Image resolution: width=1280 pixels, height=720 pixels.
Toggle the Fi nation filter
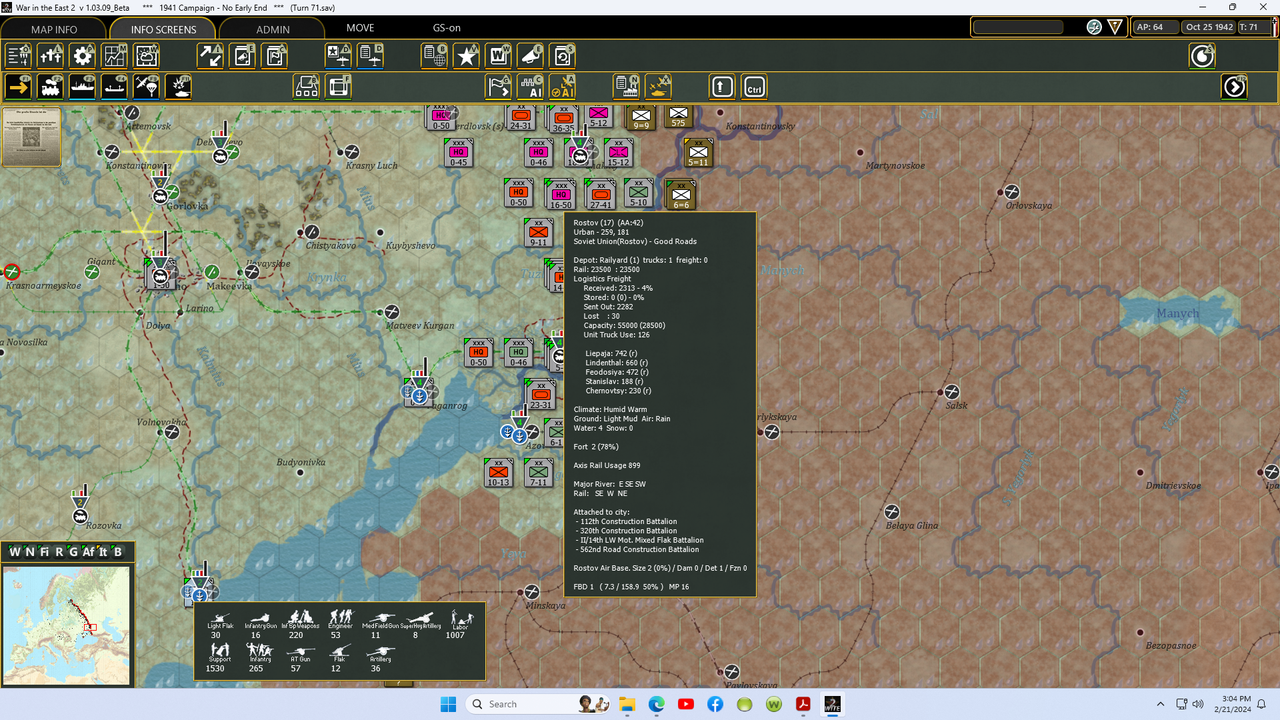[x=44, y=552]
